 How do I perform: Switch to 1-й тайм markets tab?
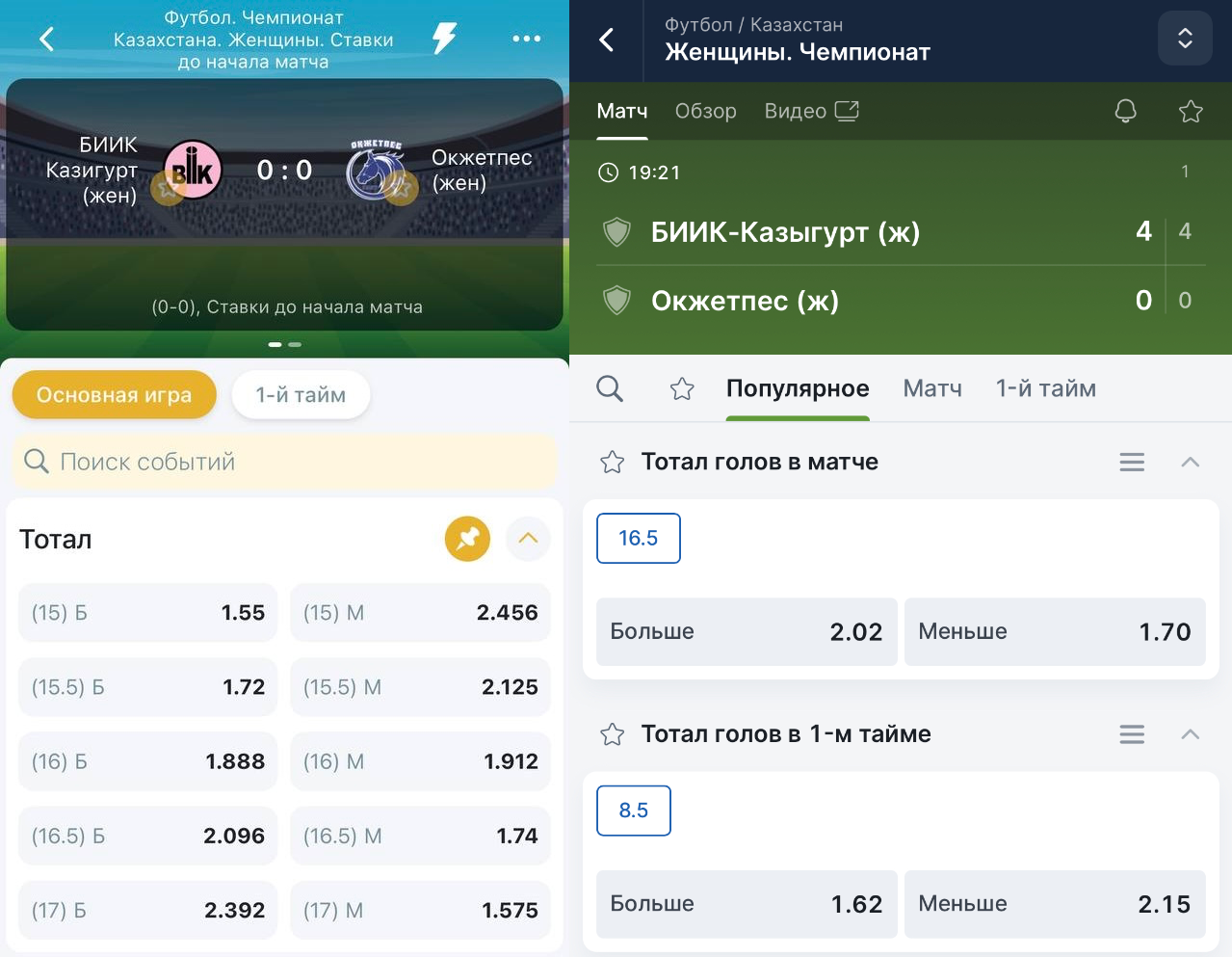pyautogui.click(x=1046, y=388)
